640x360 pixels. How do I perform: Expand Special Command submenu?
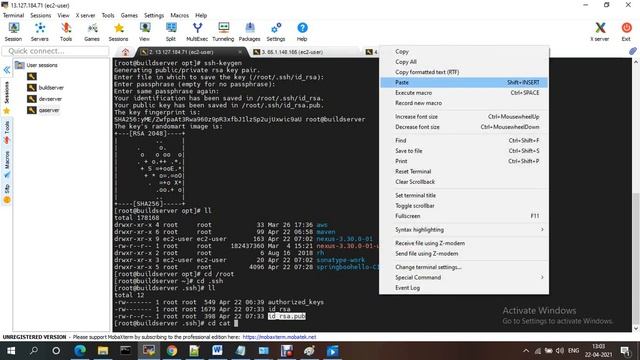[464, 277]
